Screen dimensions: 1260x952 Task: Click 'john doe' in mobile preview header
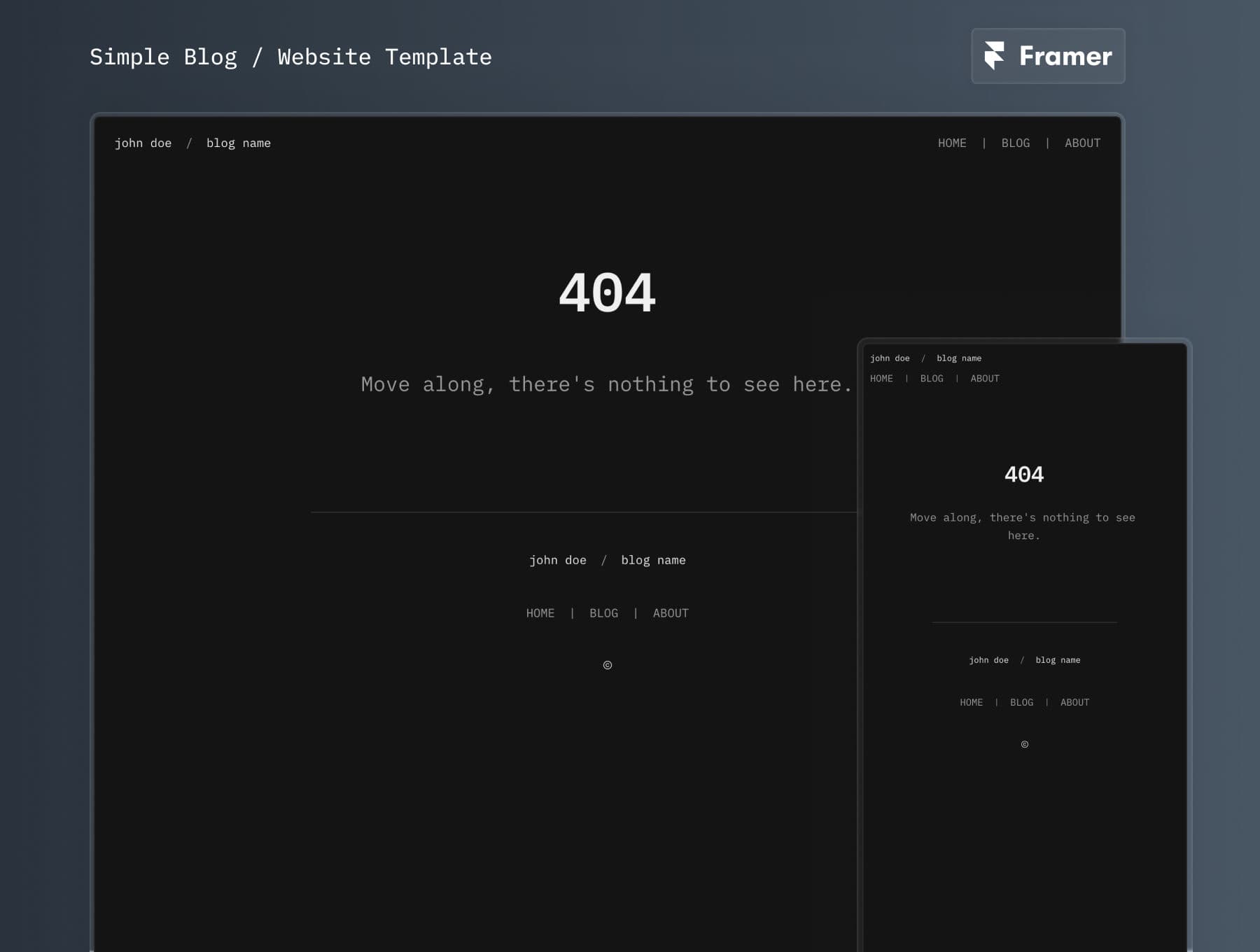pyautogui.click(x=890, y=358)
